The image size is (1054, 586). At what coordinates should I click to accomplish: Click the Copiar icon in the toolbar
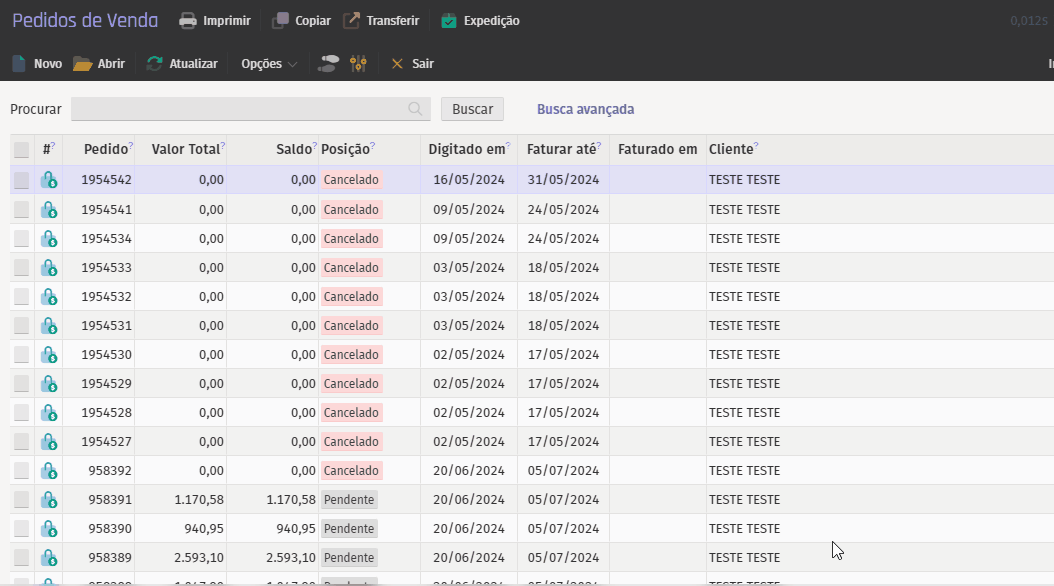click(x=281, y=20)
